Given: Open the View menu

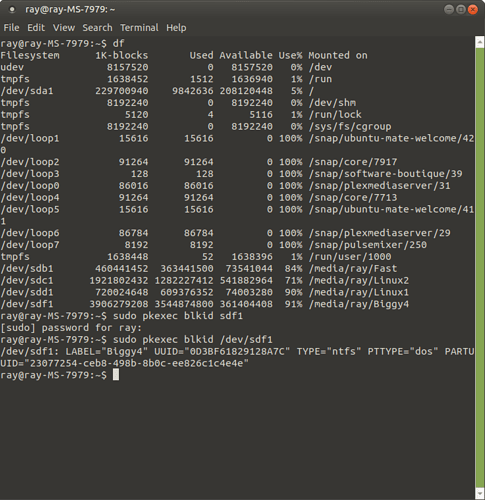Looking at the screenshot, I should tap(64, 28).
